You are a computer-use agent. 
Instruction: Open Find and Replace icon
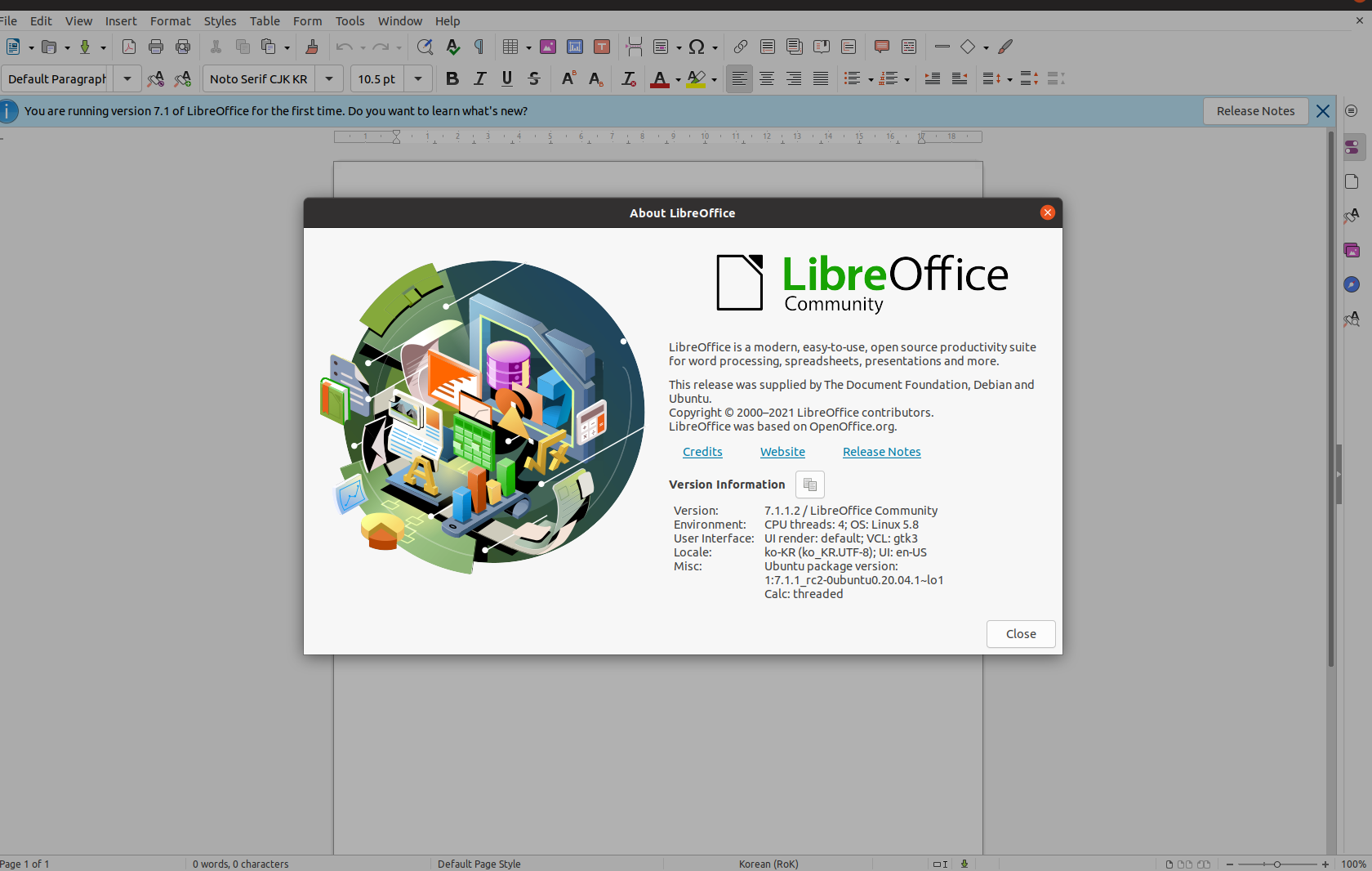pyautogui.click(x=425, y=47)
